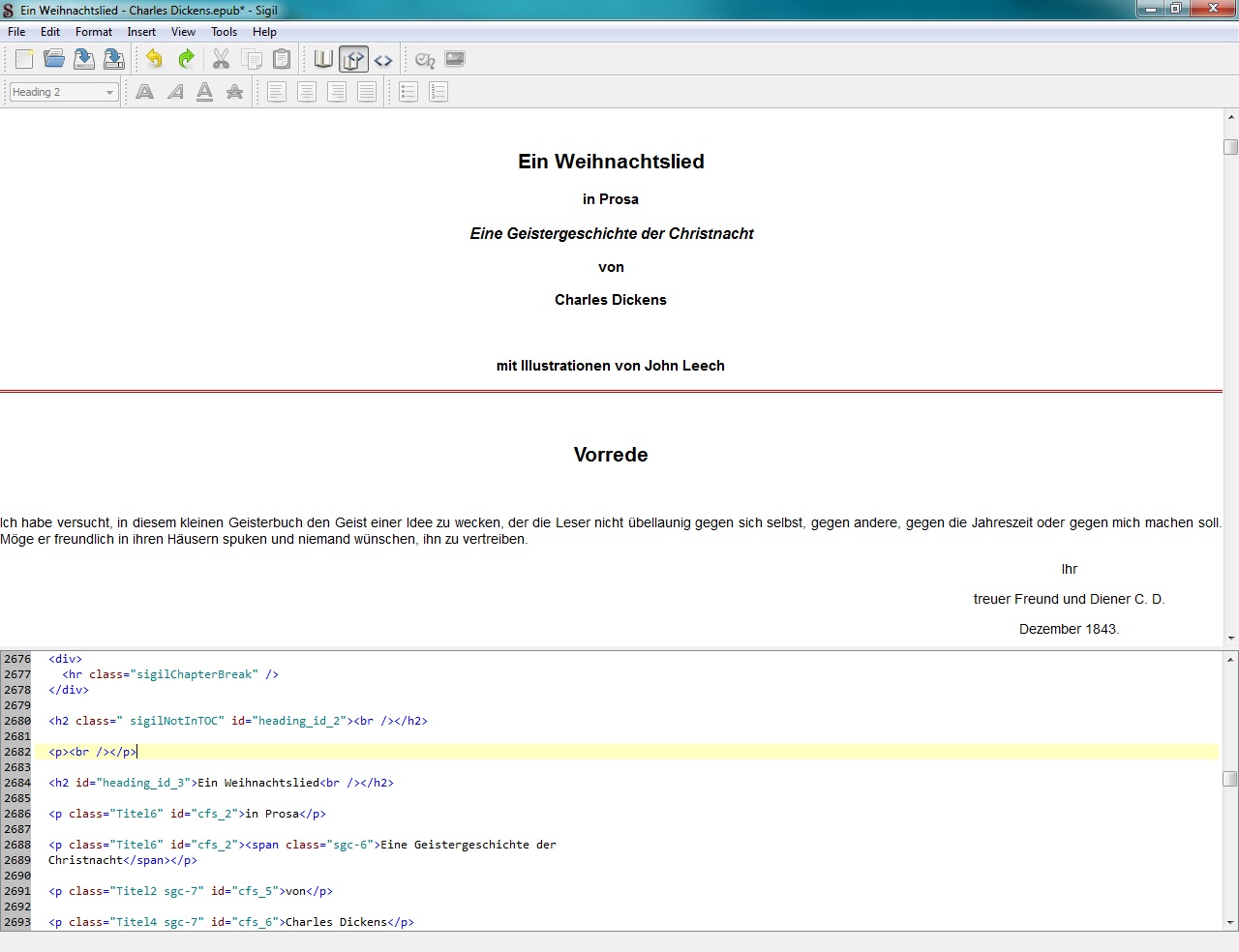Image resolution: width=1239 pixels, height=952 pixels.
Task: Toggle the Split View button
Action: pos(354,60)
